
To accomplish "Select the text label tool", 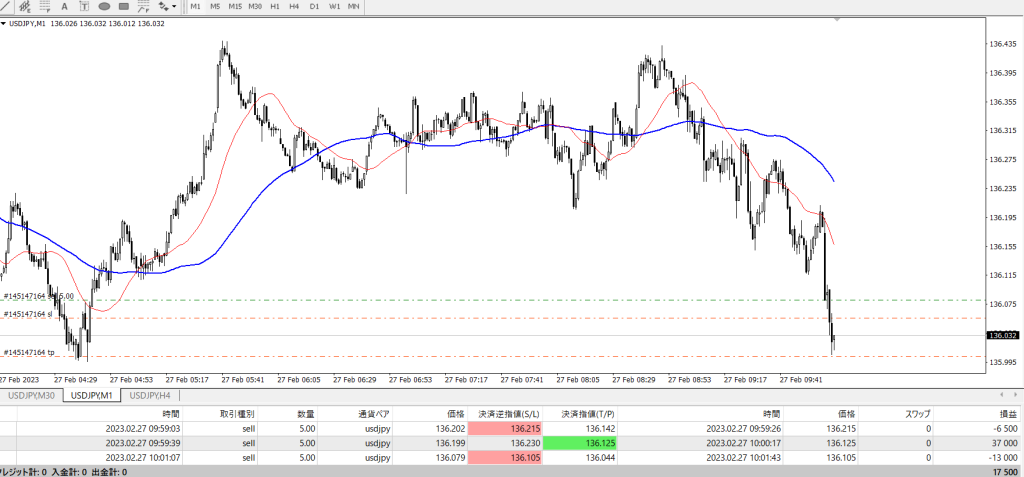I will [84, 6].
